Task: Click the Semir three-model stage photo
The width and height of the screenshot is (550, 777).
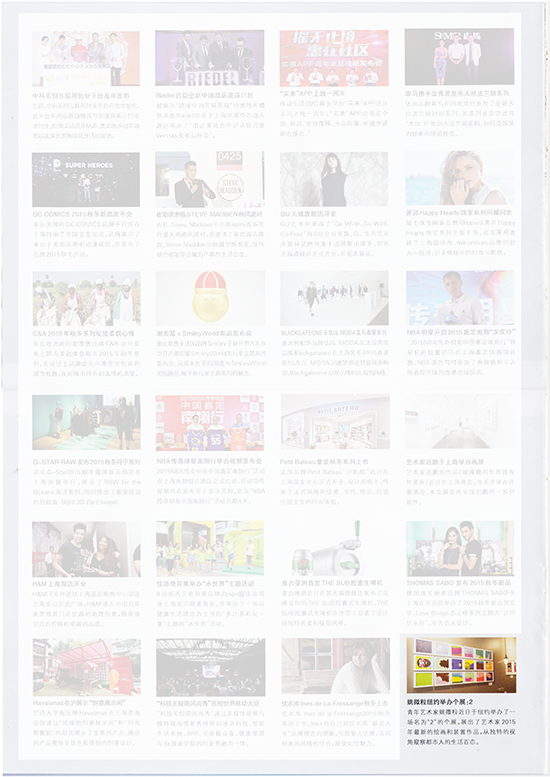Action: coord(459,57)
